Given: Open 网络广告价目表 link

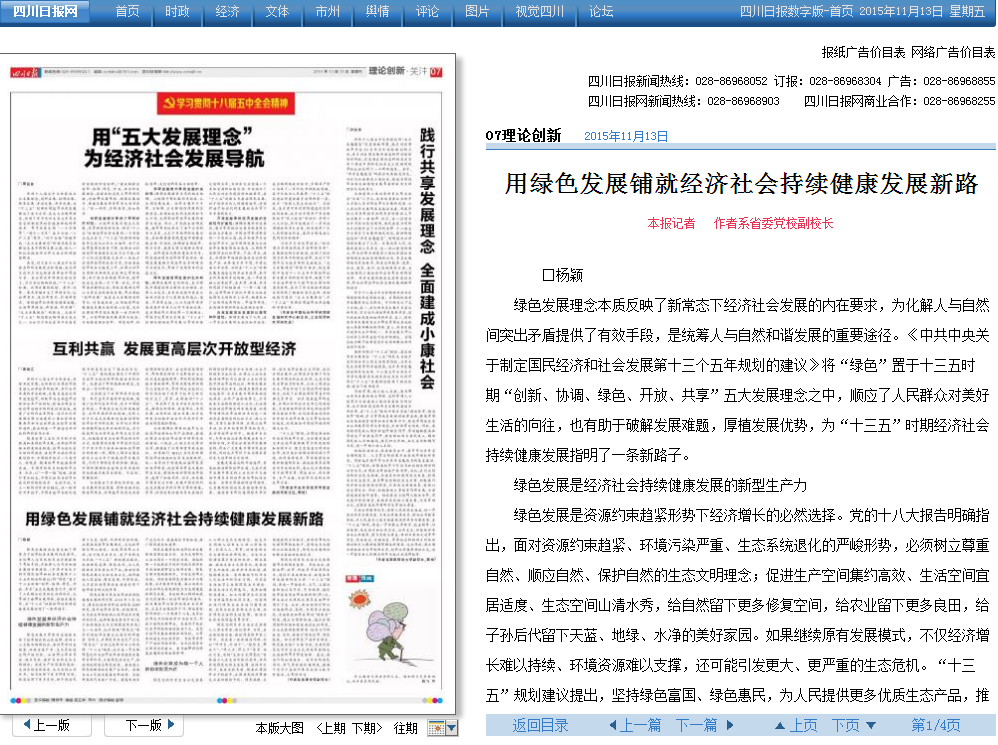Looking at the screenshot, I should point(953,52).
